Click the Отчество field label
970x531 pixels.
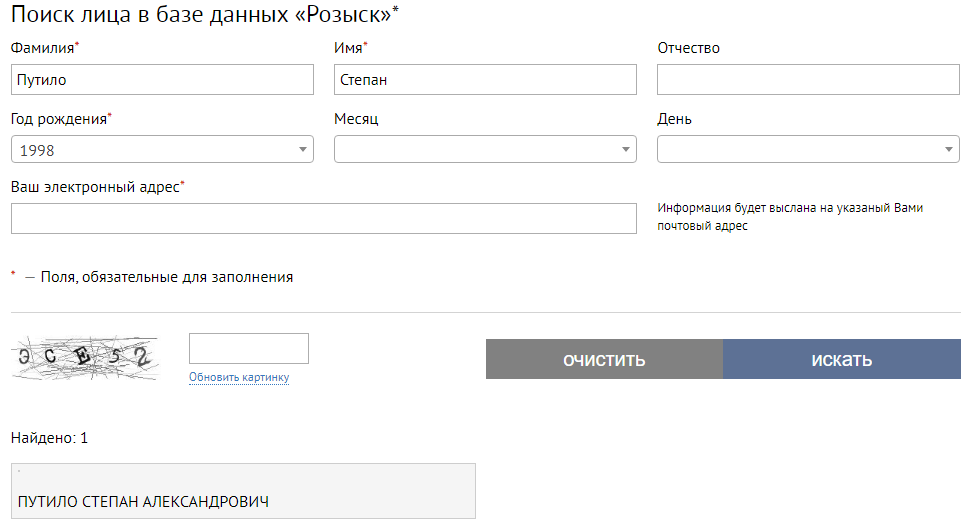(x=688, y=48)
